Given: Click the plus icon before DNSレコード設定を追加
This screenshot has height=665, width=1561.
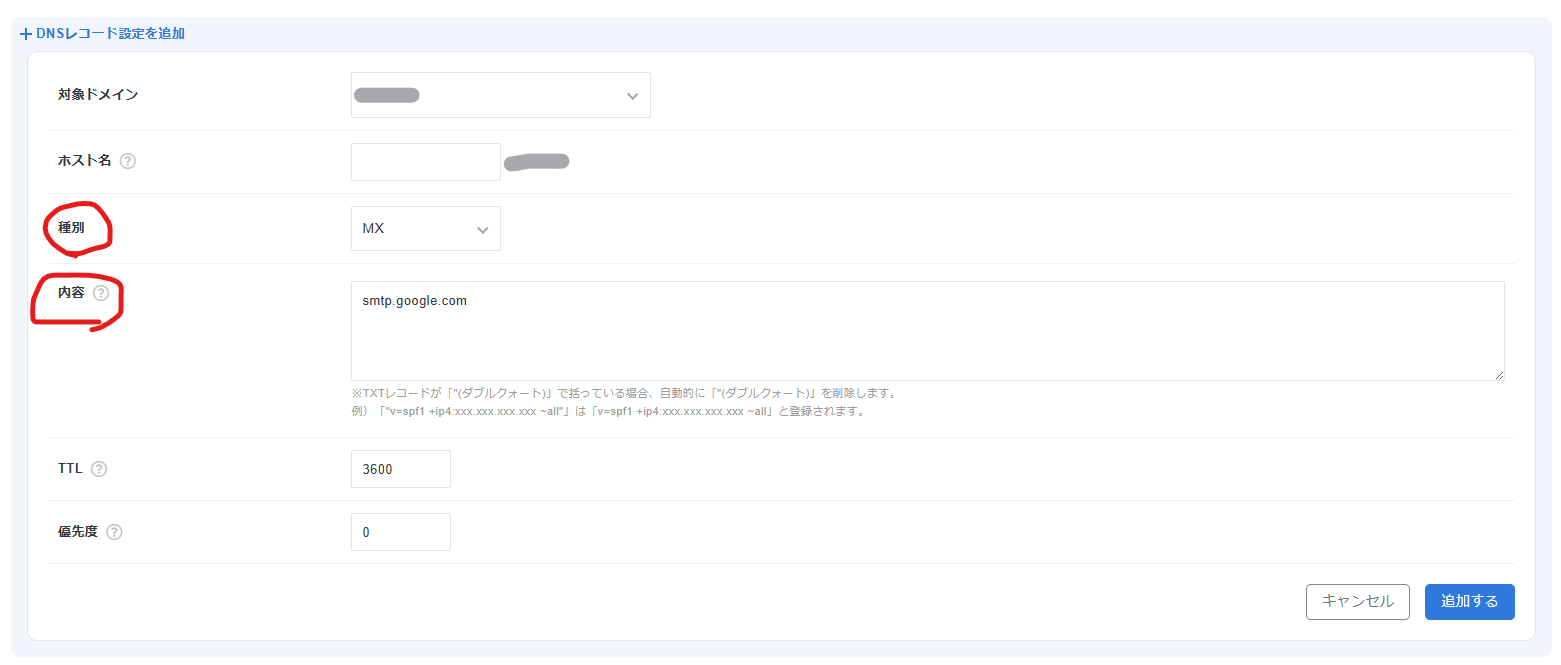Looking at the screenshot, I should [x=26, y=34].
